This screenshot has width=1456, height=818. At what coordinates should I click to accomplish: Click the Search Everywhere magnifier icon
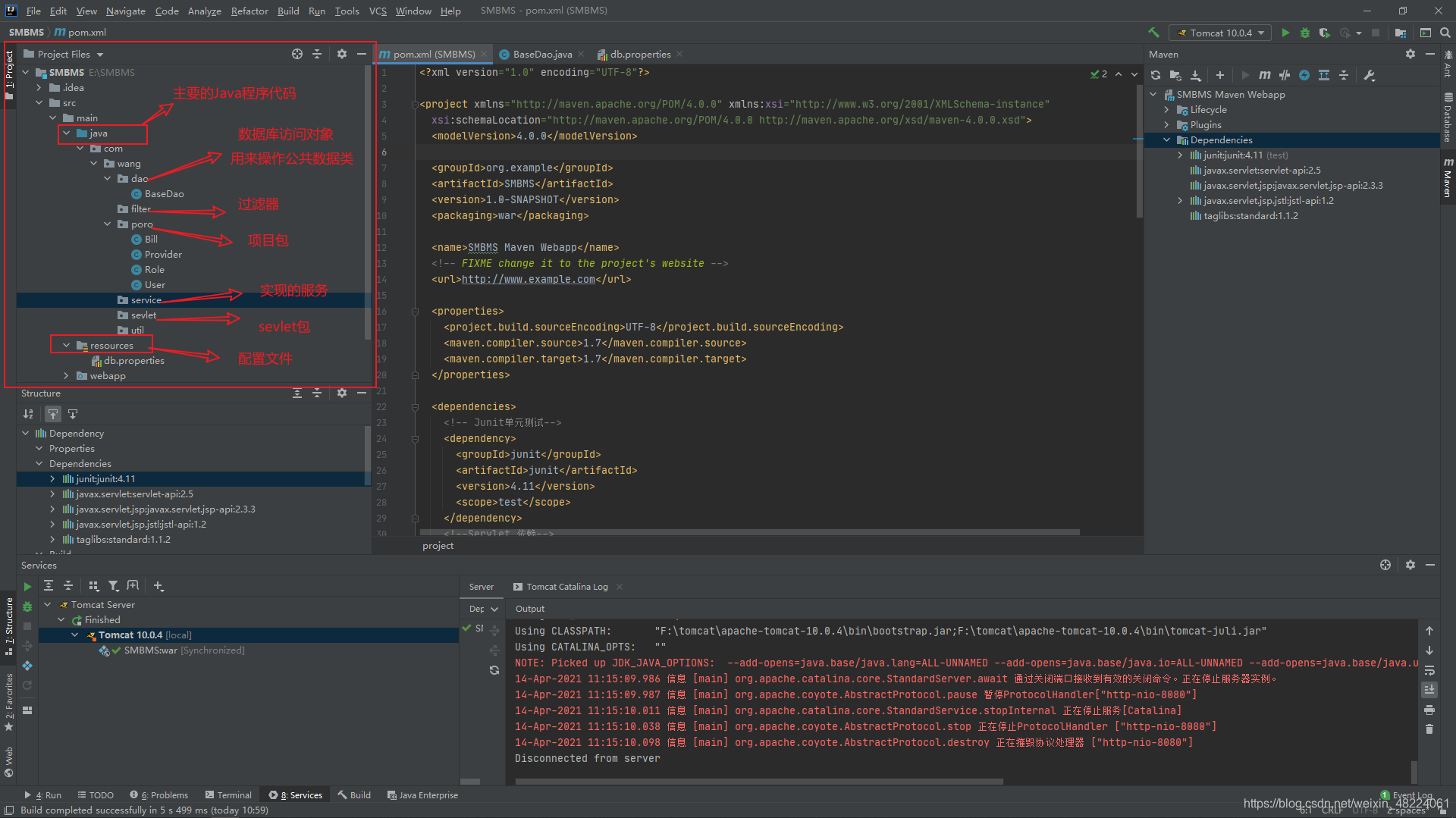(x=1445, y=33)
